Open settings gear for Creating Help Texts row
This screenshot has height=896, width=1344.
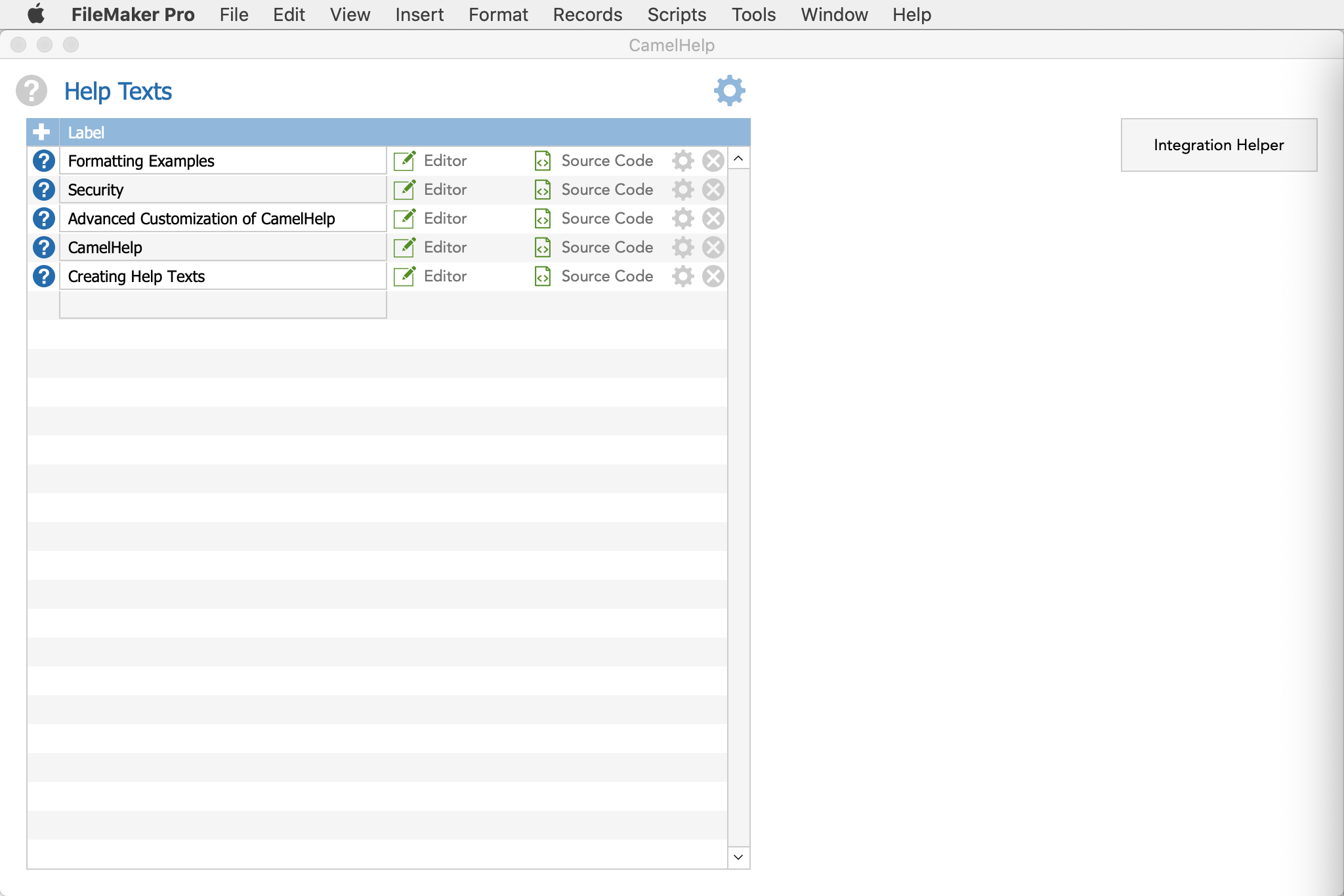point(683,276)
